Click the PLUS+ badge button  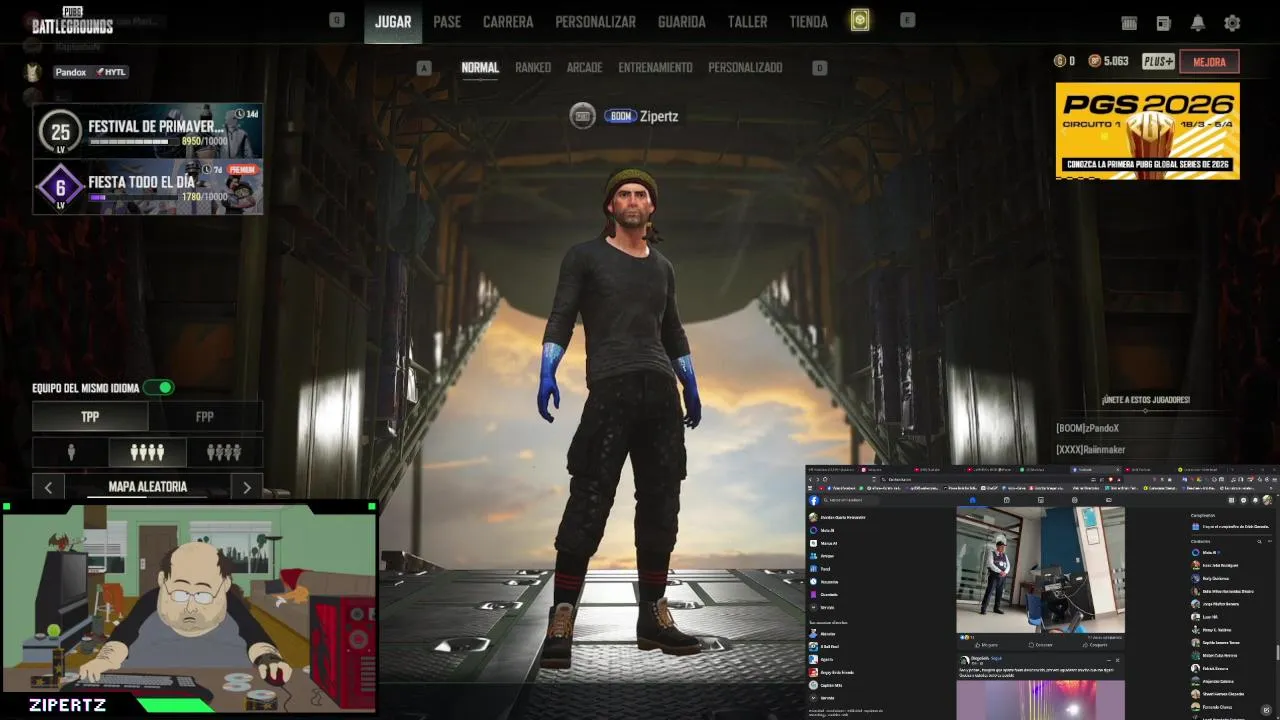coord(1158,62)
